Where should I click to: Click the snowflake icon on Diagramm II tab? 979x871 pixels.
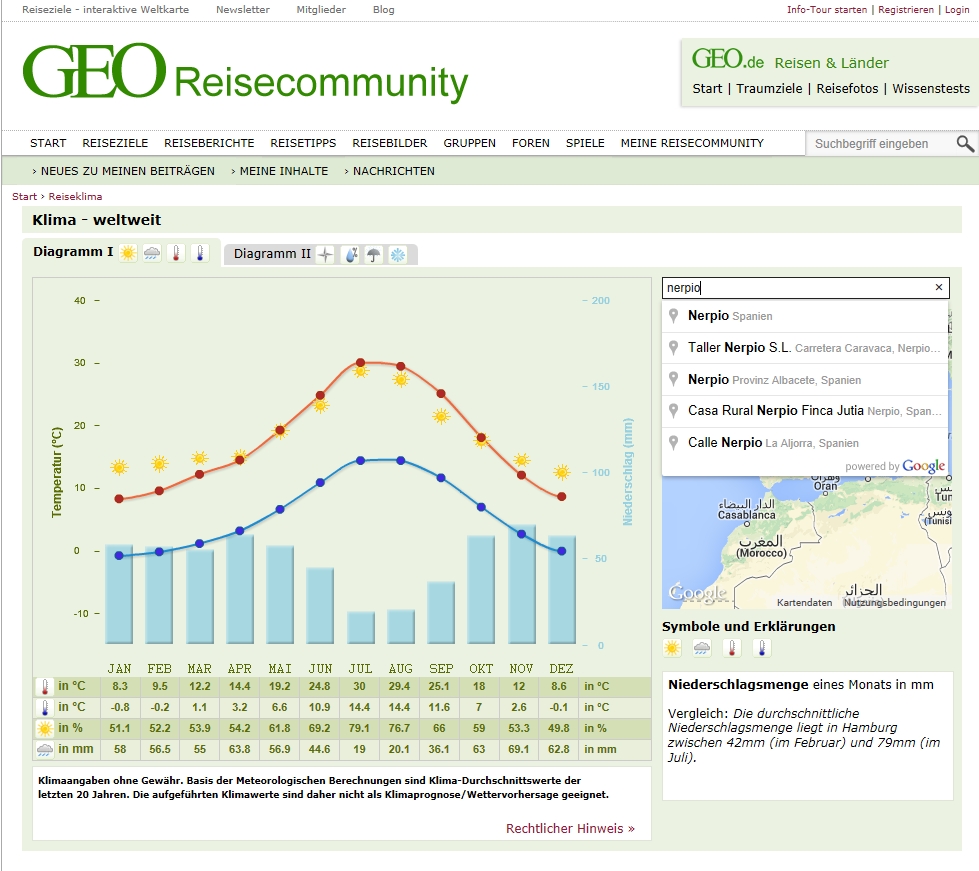pos(397,255)
